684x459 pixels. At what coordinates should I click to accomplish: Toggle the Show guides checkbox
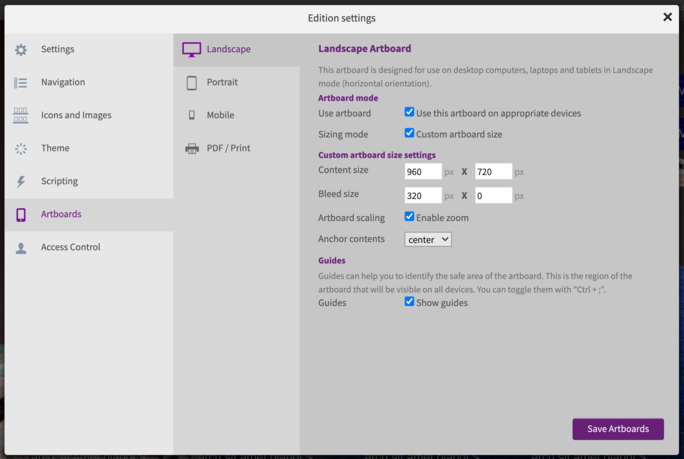click(x=410, y=301)
